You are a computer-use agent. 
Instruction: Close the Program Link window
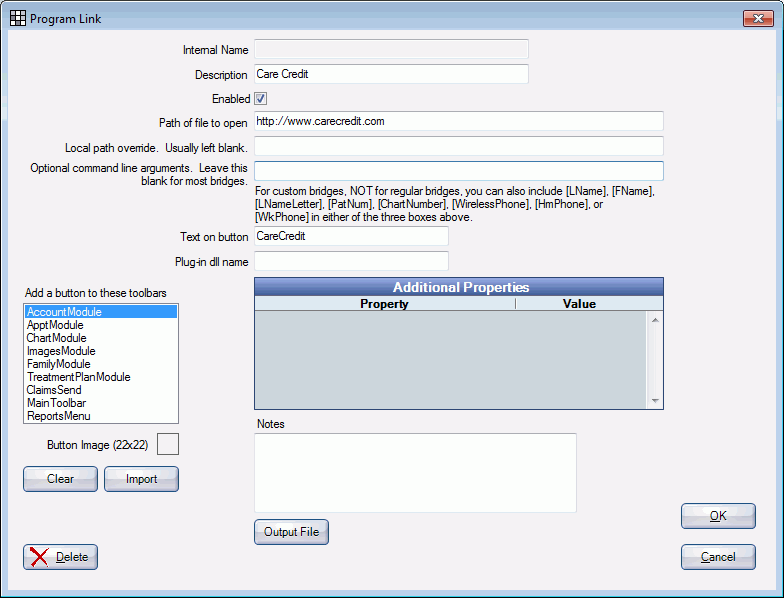click(758, 18)
